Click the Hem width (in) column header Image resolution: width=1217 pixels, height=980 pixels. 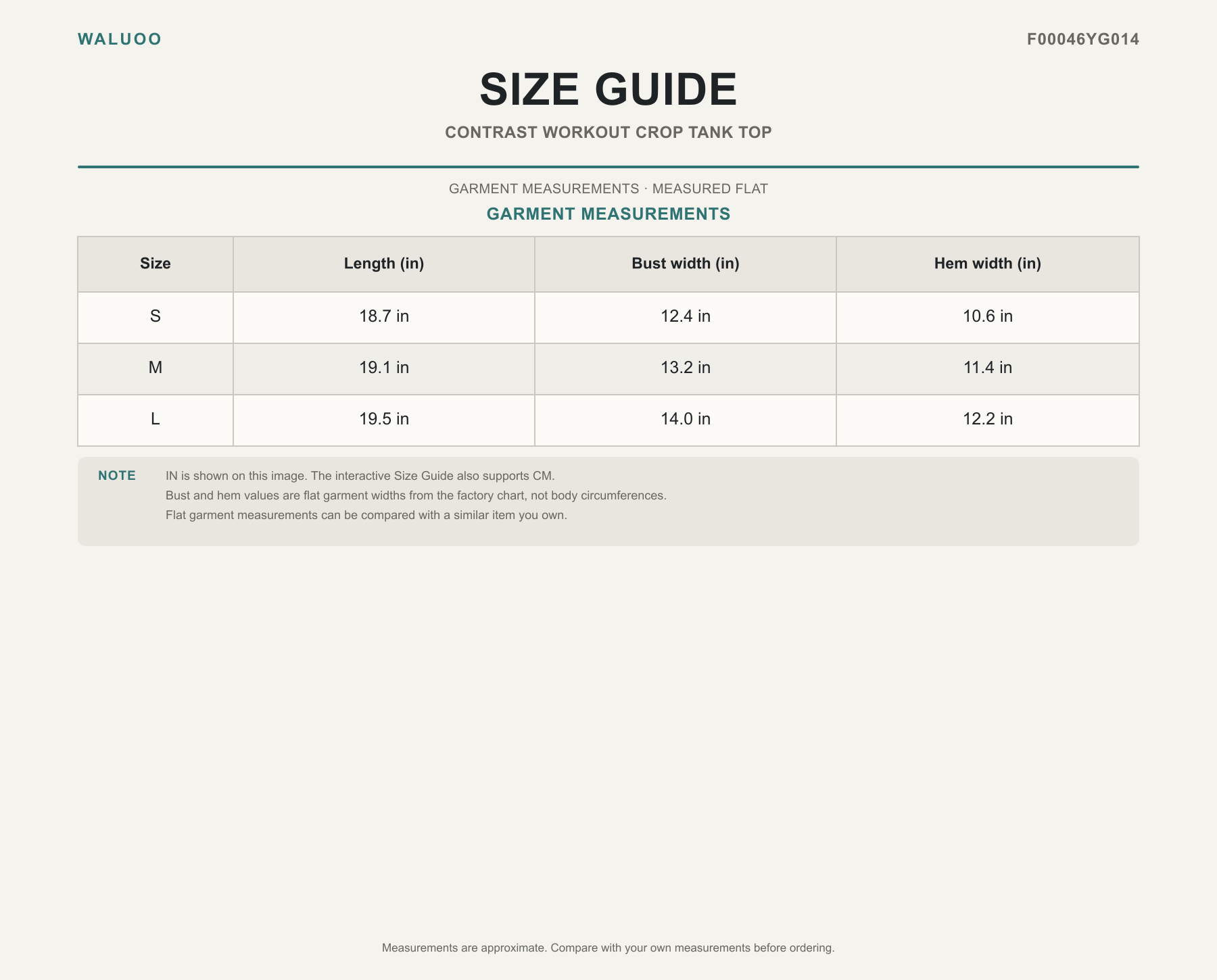pyautogui.click(x=988, y=264)
